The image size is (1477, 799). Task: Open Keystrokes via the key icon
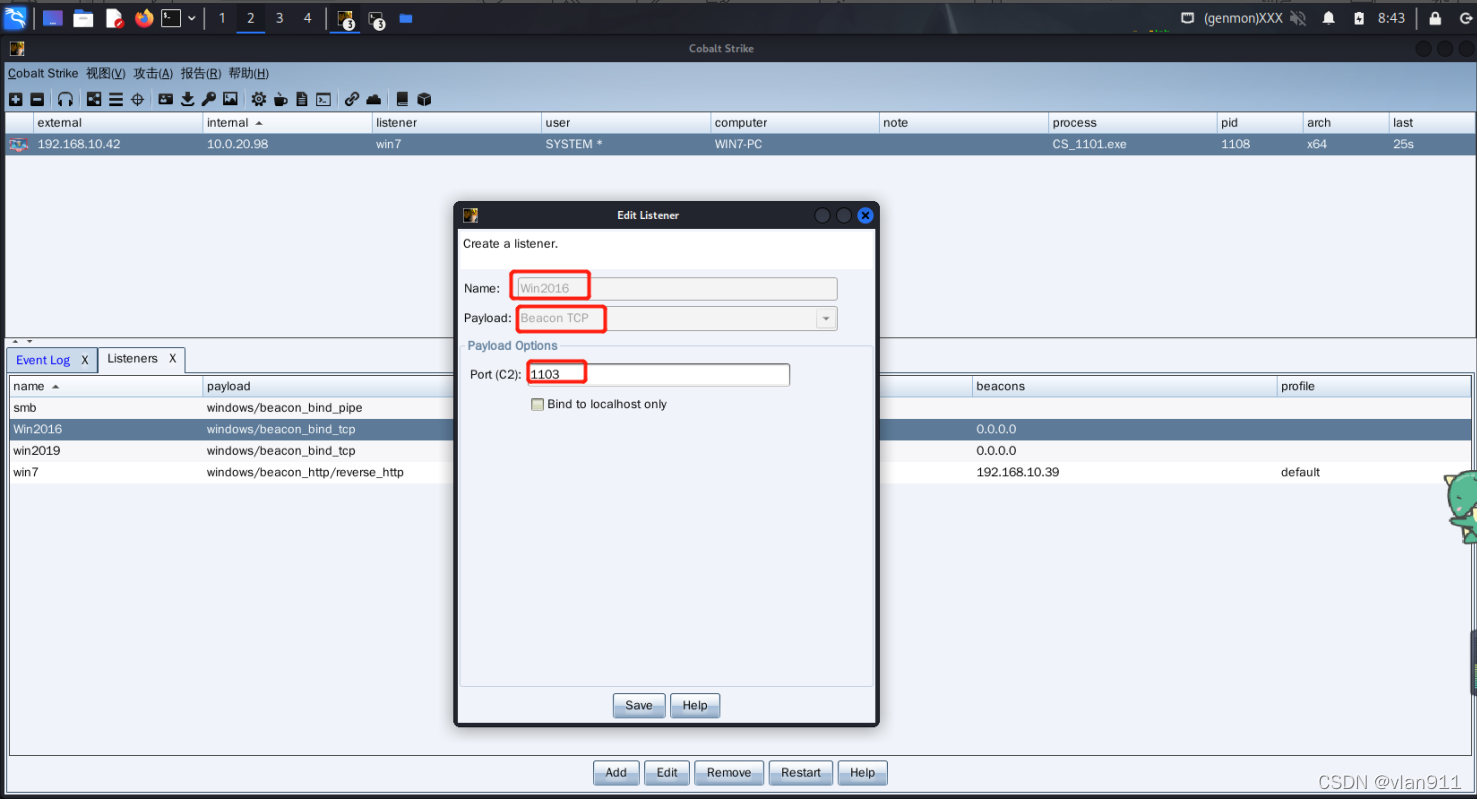coord(208,99)
